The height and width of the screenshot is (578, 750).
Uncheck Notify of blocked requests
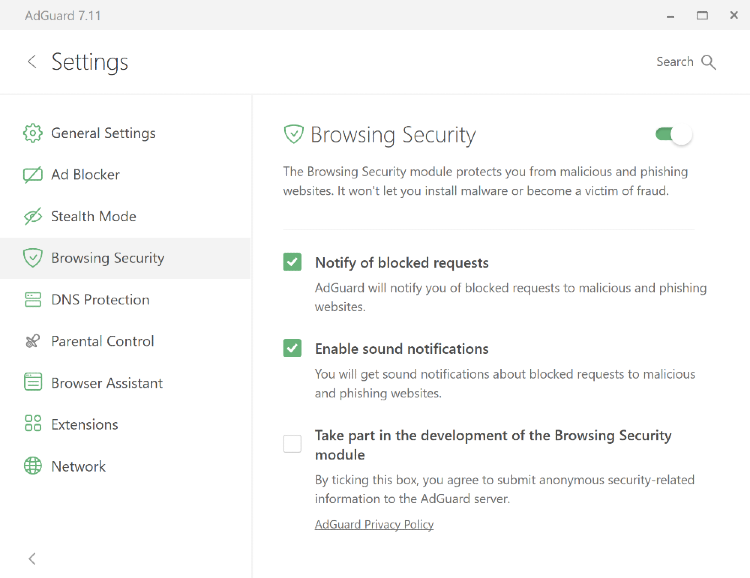(x=292, y=262)
